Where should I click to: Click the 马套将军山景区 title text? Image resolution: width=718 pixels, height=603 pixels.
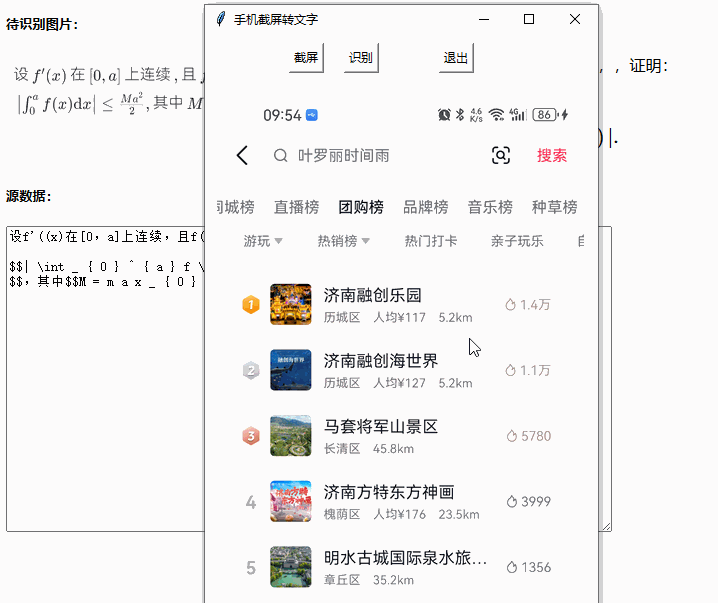tap(381, 427)
